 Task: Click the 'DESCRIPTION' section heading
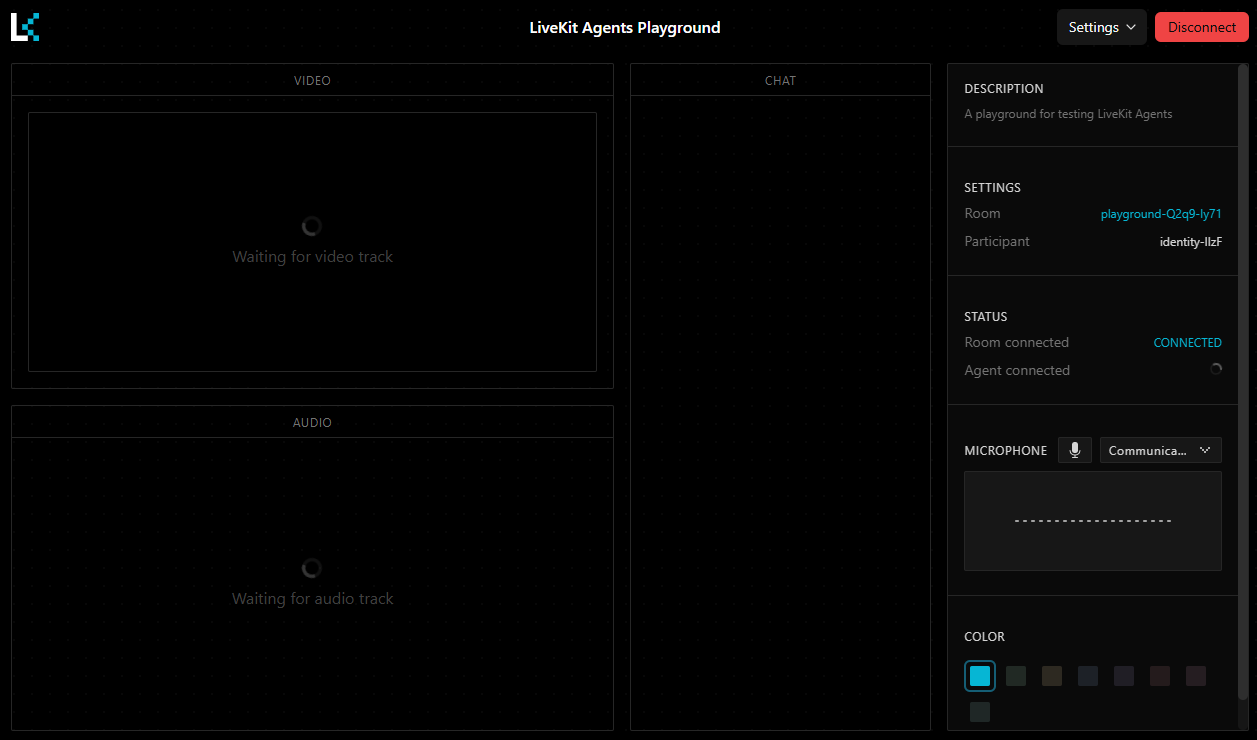(x=1004, y=89)
